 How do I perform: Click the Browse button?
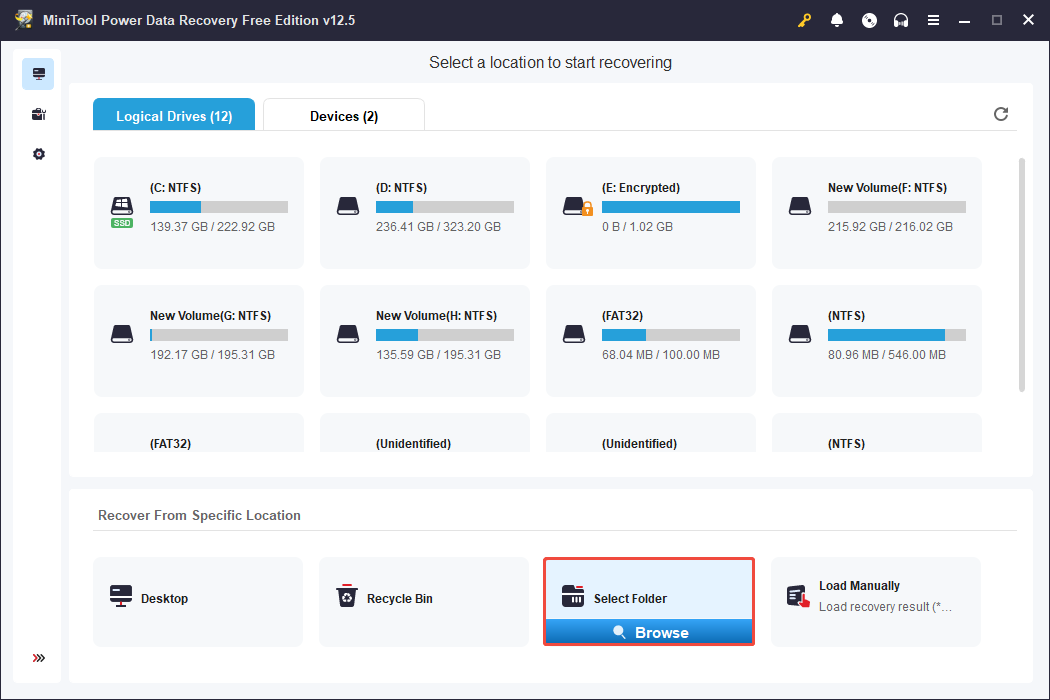coord(650,633)
